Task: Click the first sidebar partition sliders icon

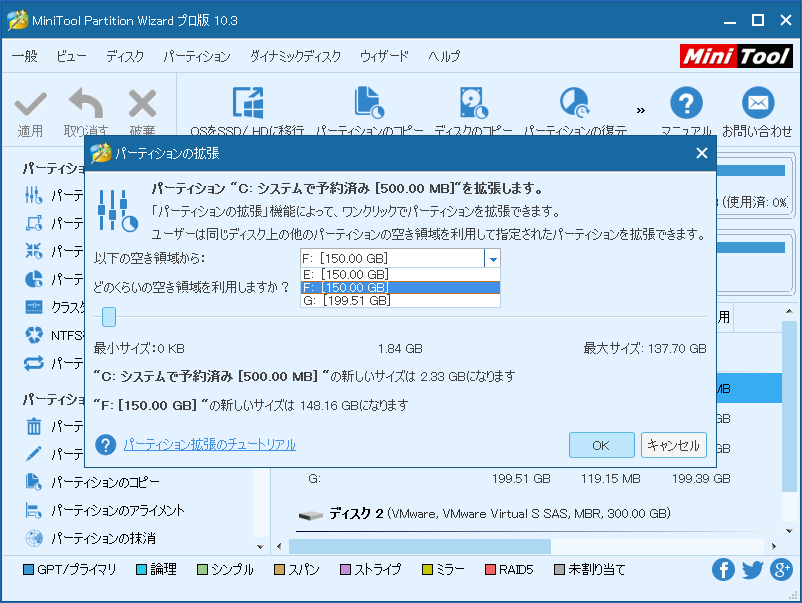Action: click(x=34, y=195)
